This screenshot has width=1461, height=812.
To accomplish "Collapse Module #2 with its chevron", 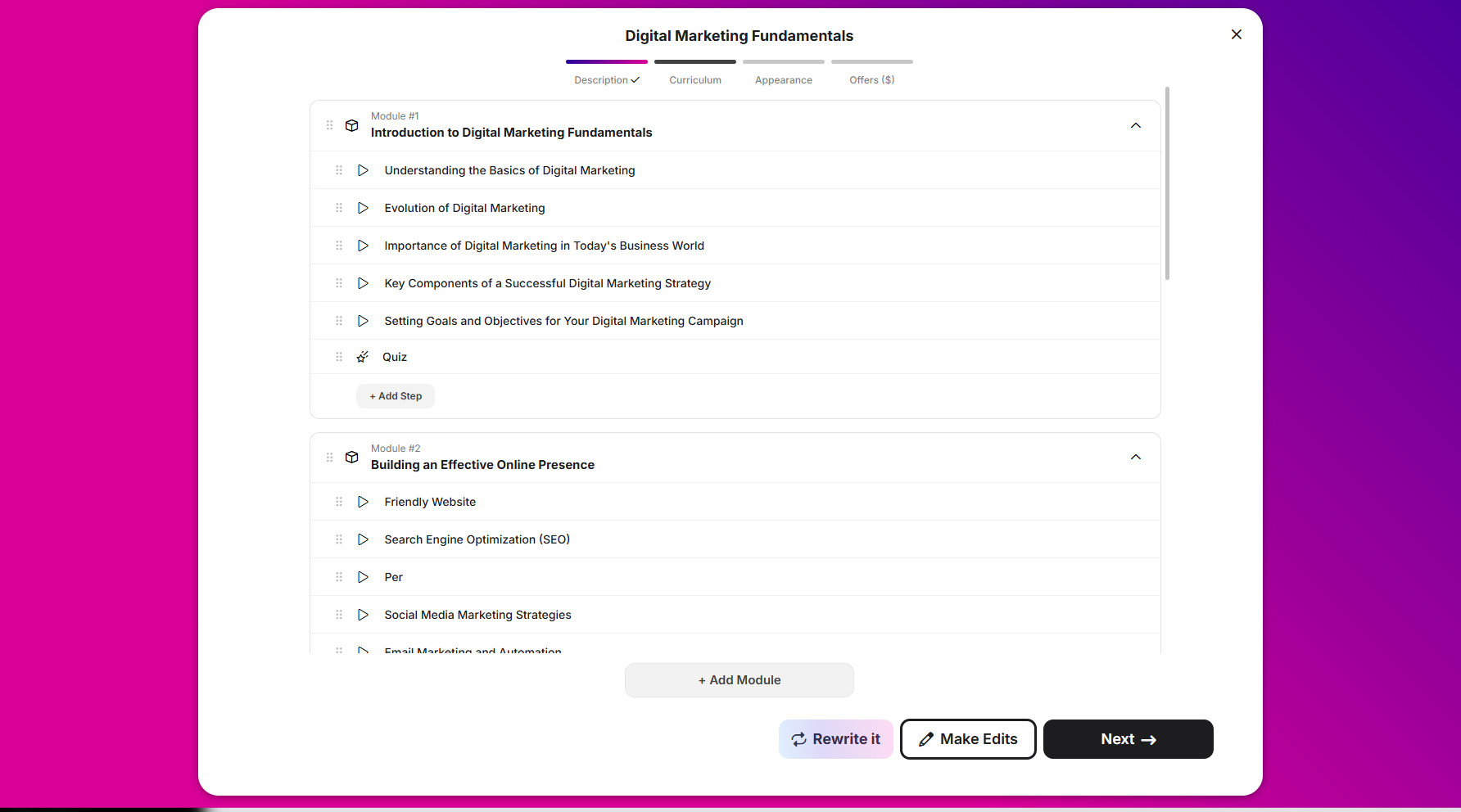I will pyautogui.click(x=1136, y=457).
